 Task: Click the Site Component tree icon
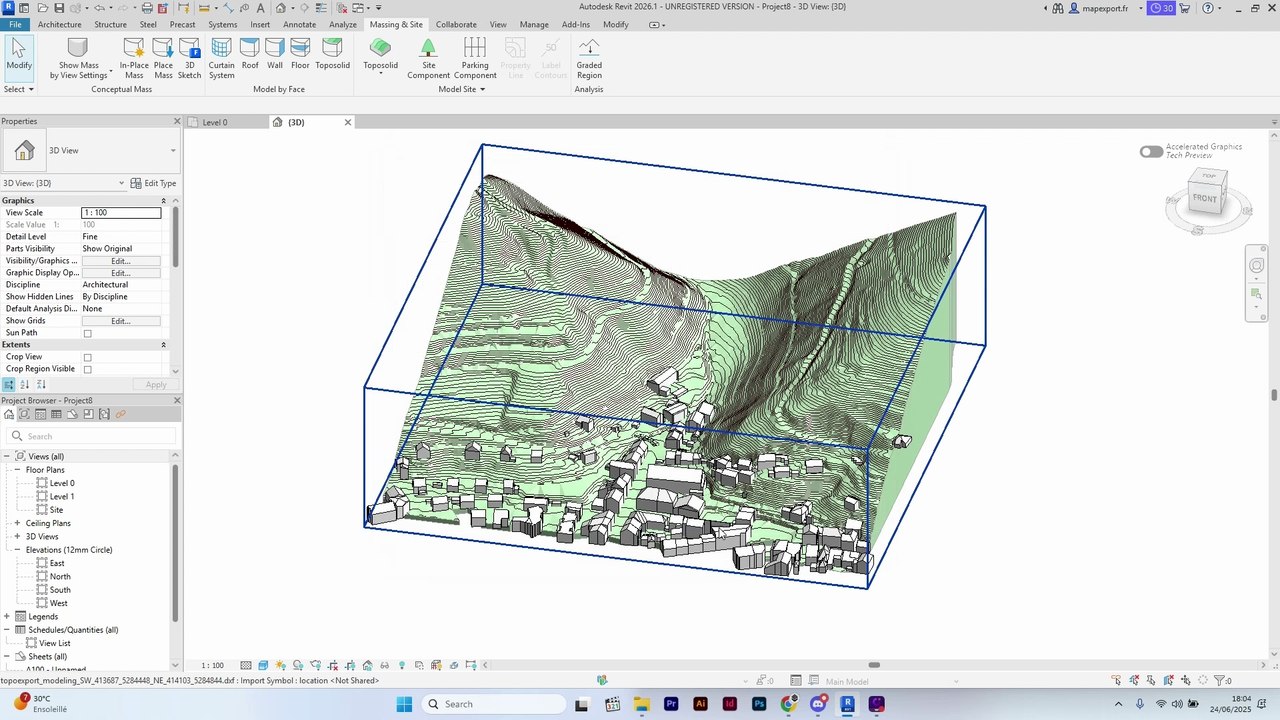(428, 47)
